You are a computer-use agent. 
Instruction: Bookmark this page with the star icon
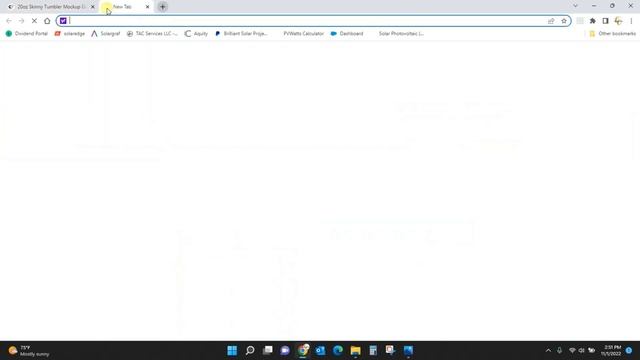point(564,21)
